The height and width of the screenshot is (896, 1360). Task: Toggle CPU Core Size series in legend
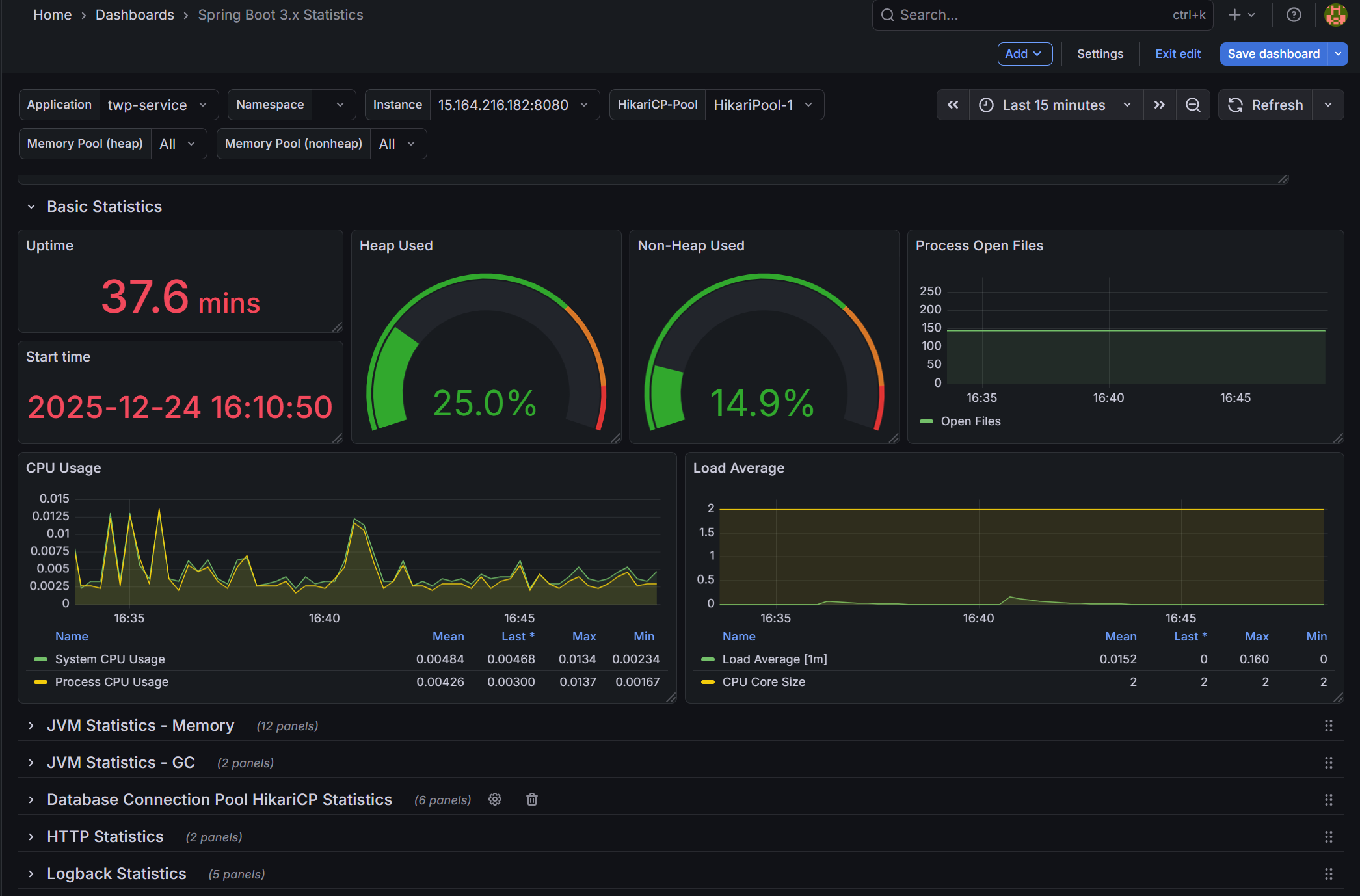point(764,682)
